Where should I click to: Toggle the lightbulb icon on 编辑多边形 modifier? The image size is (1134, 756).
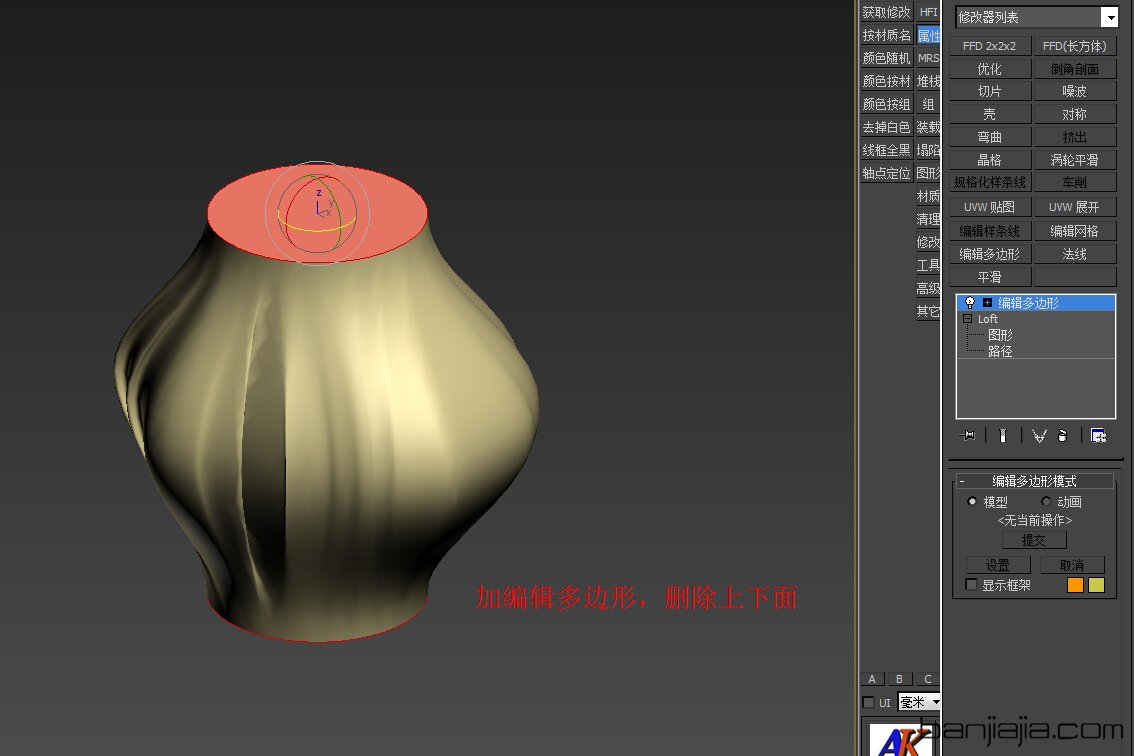click(x=970, y=302)
